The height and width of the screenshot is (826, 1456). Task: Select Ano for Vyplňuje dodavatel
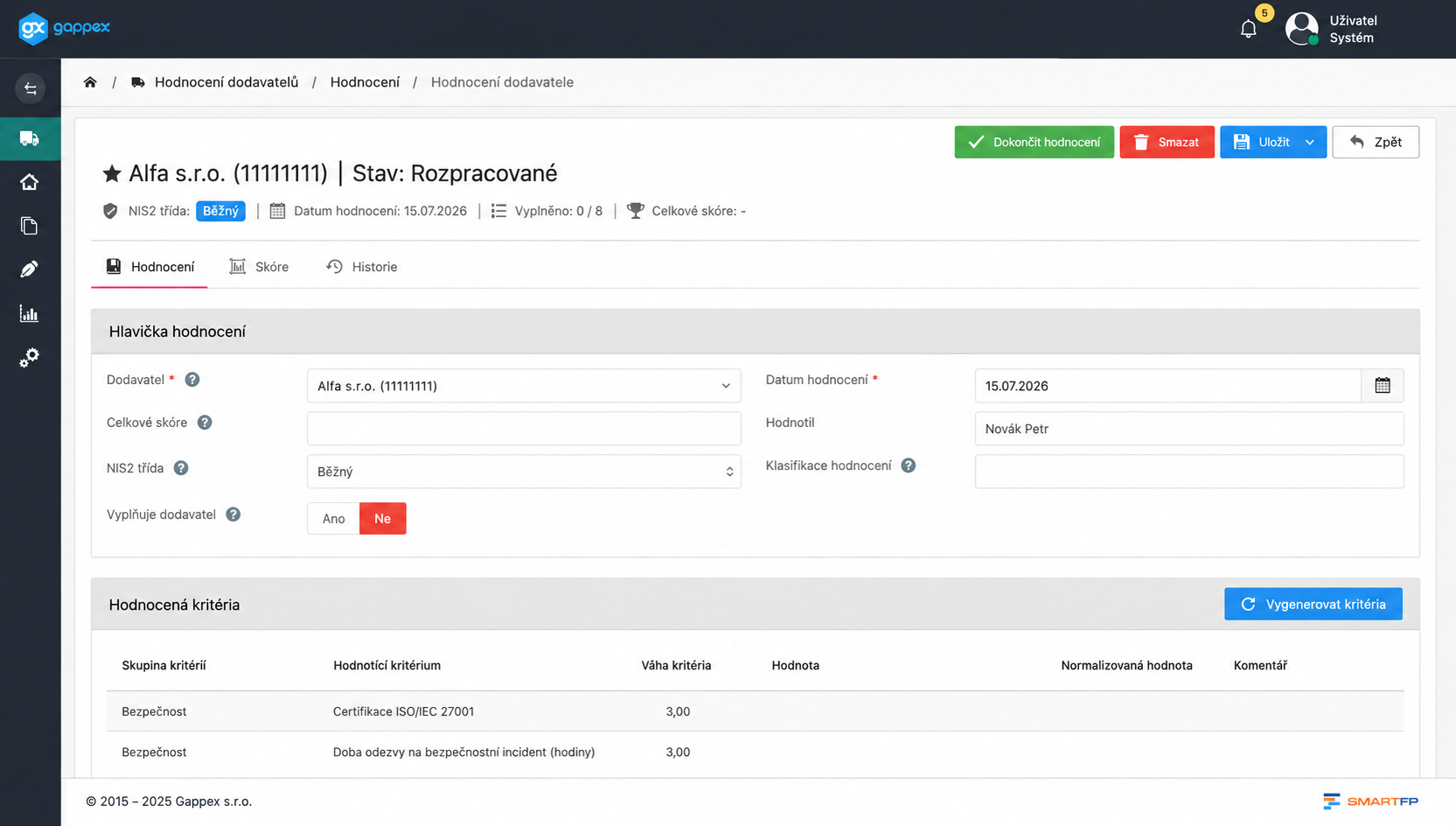pos(333,519)
